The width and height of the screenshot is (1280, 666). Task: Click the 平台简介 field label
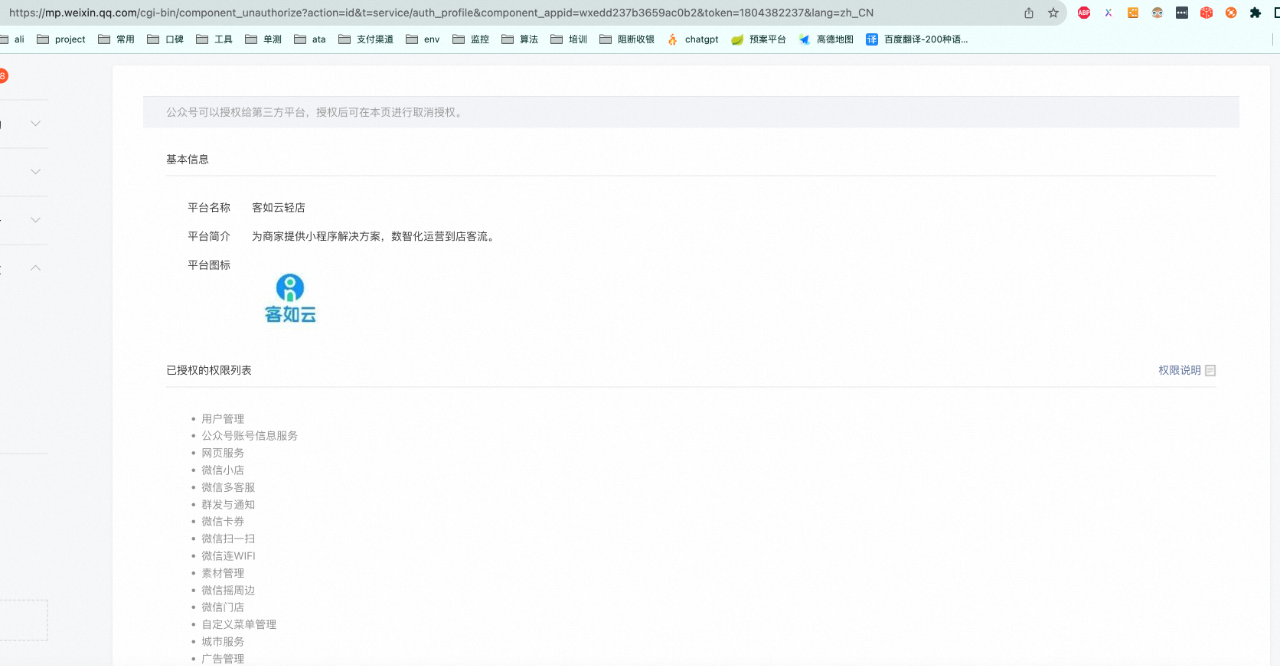209,237
